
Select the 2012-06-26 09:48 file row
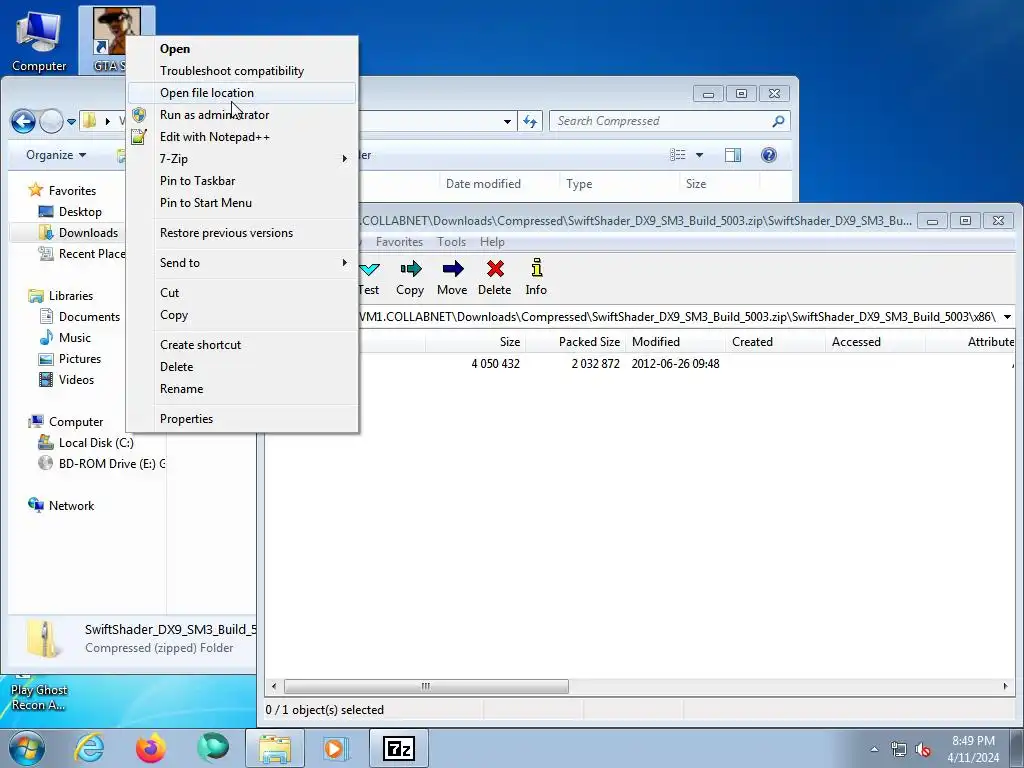point(640,364)
